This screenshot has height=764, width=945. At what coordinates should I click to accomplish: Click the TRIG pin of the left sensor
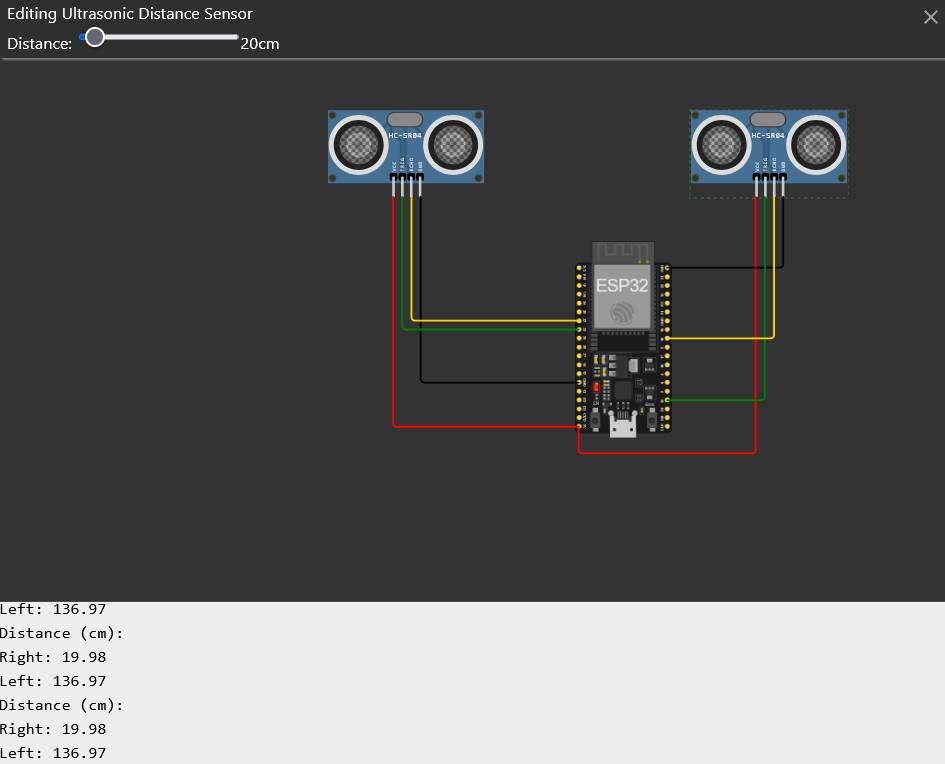point(402,177)
